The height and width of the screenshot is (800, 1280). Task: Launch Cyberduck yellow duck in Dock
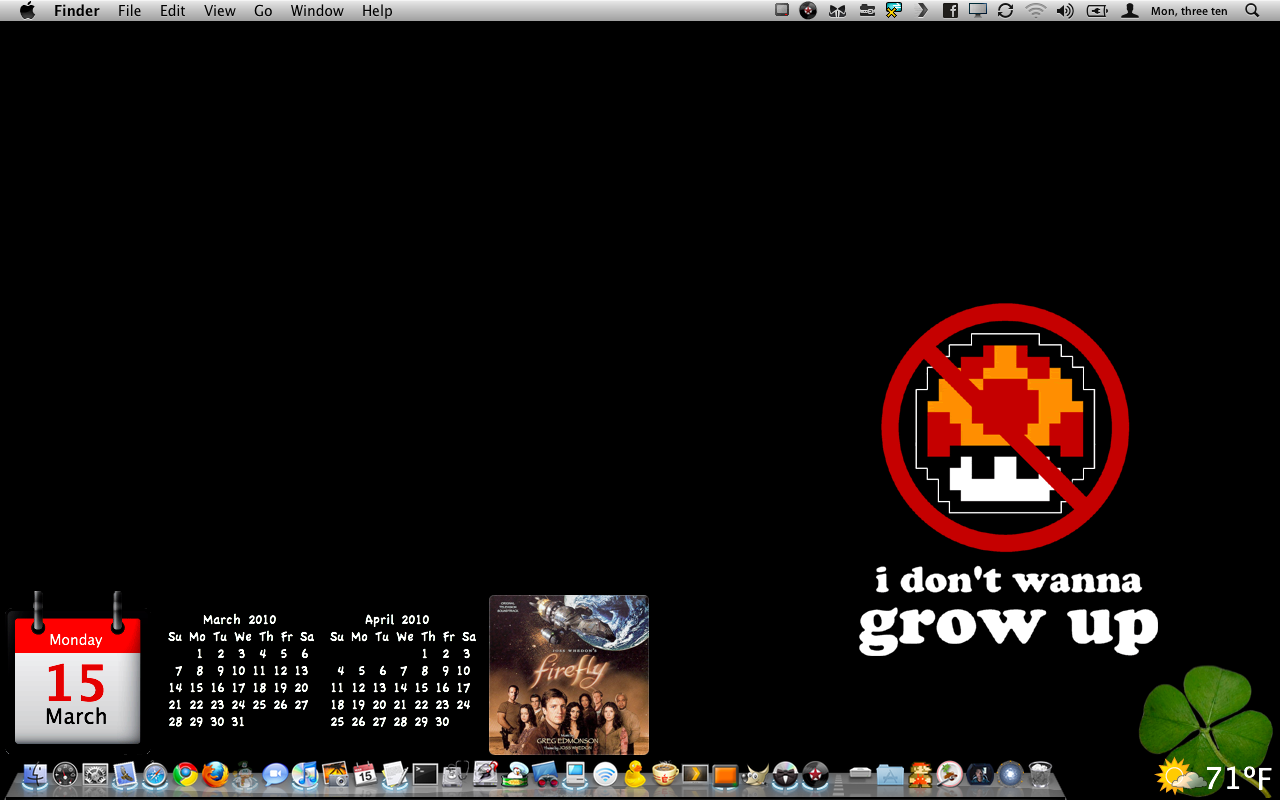[x=635, y=774]
